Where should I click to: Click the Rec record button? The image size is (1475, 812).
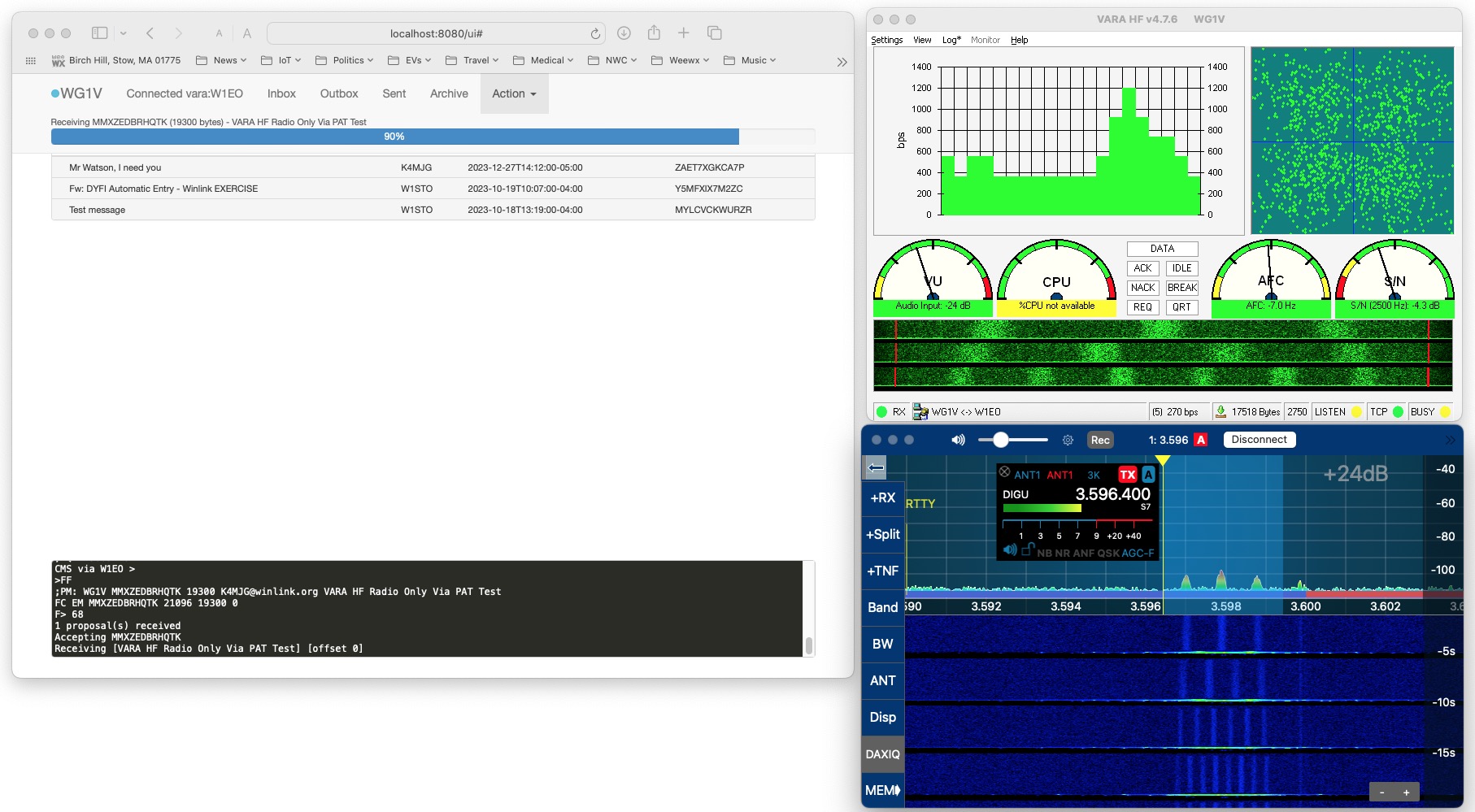1099,440
